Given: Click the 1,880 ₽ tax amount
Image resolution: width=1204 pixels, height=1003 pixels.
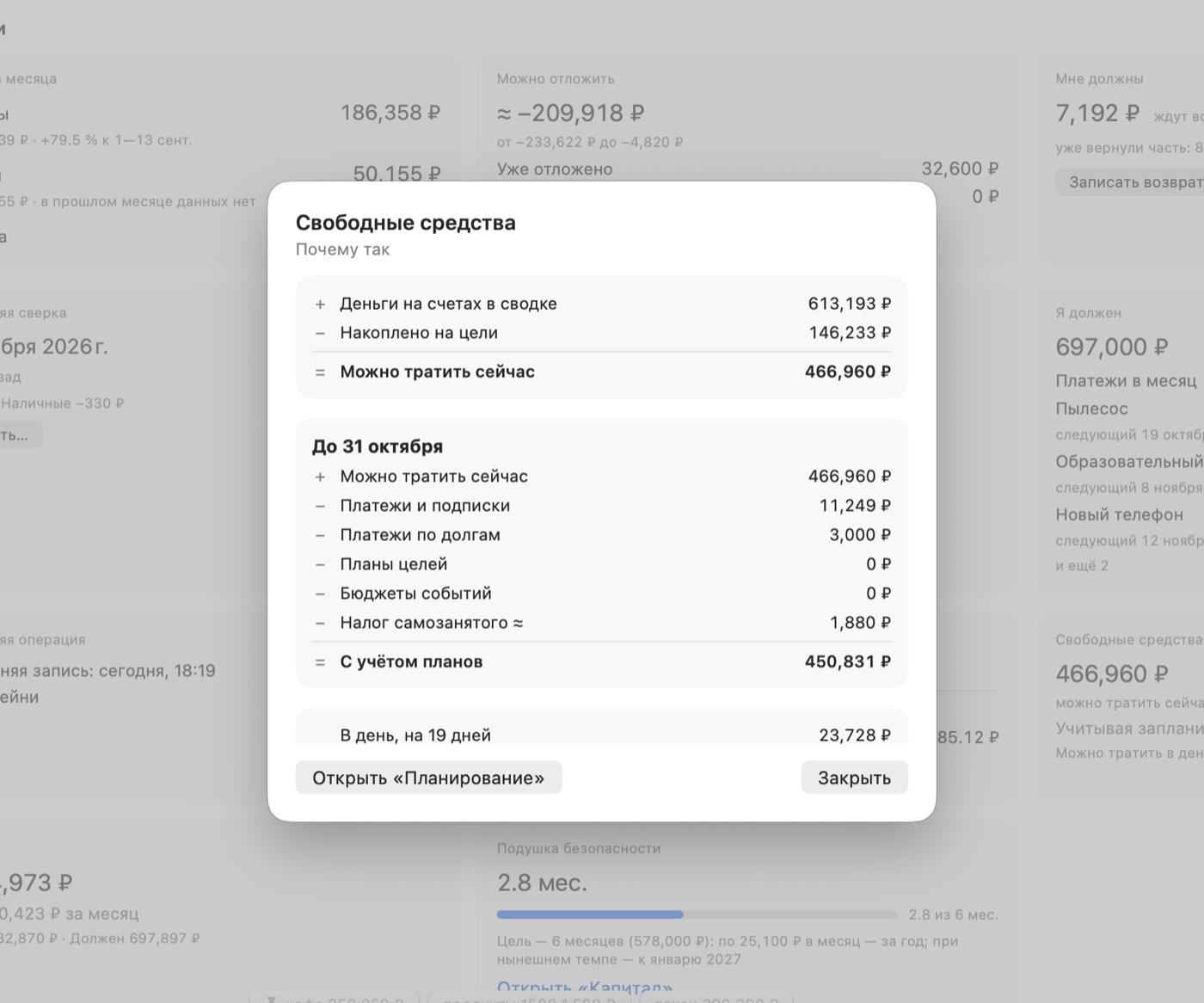Looking at the screenshot, I should click(860, 623).
